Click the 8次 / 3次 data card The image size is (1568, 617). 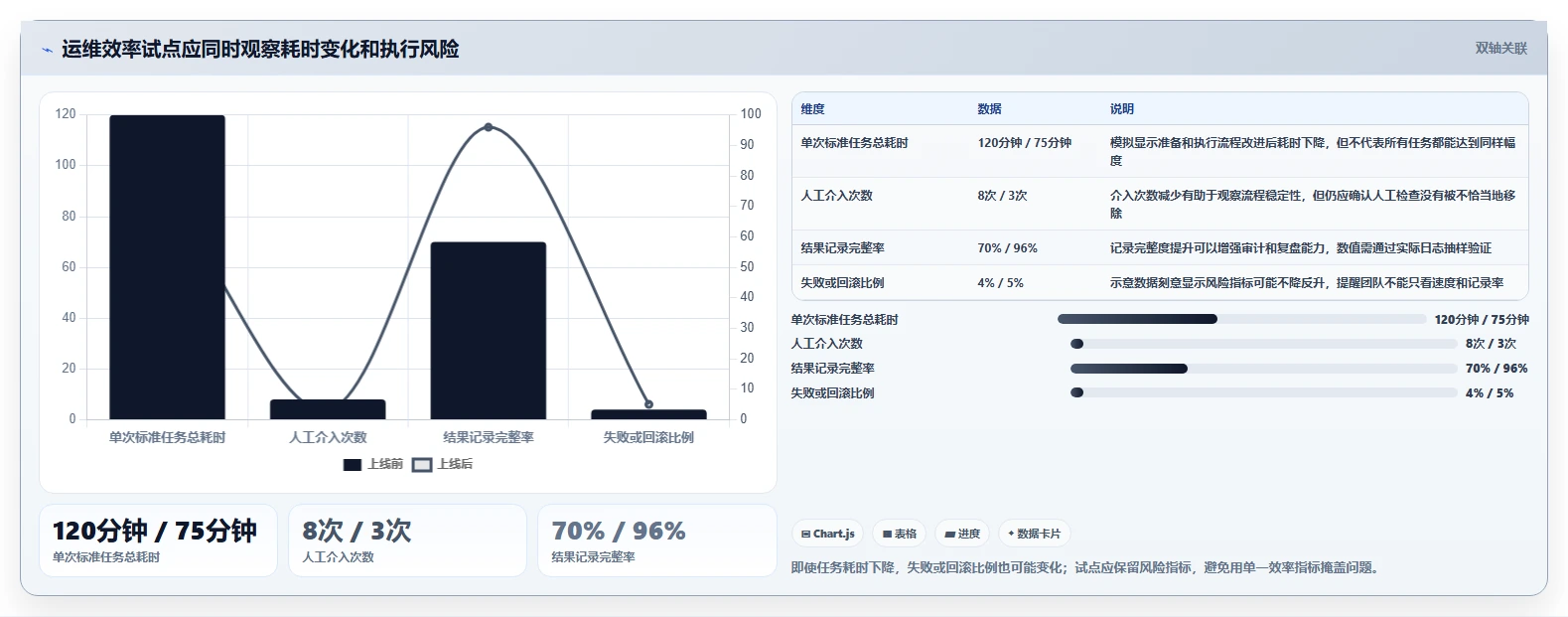tap(407, 540)
